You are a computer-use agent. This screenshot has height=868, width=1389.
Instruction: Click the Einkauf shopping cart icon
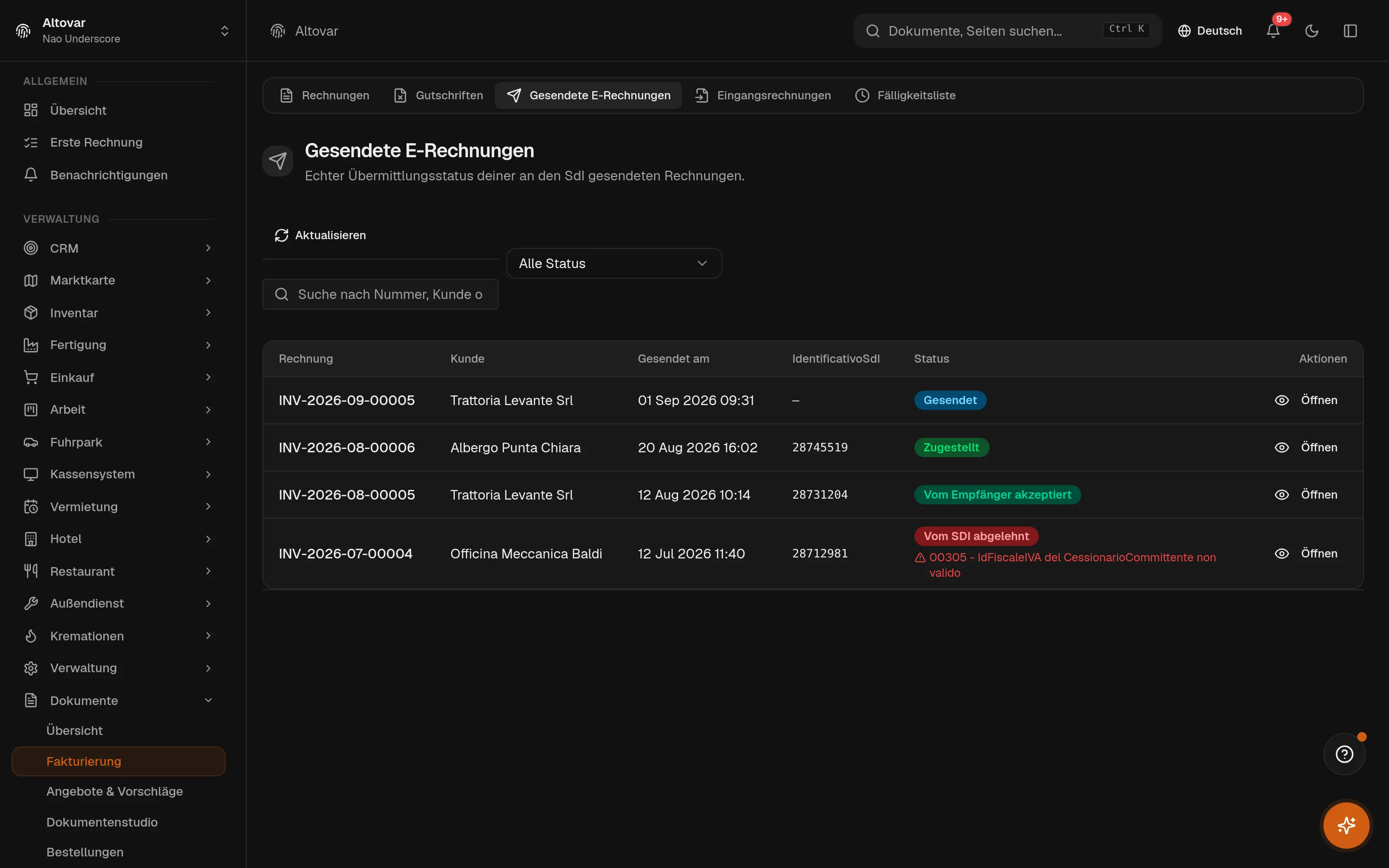[x=31, y=377]
